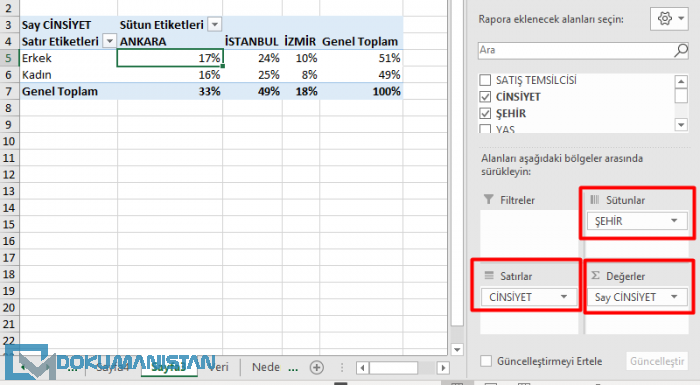The height and width of the screenshot is (385, 700).
Task: Select row header 15
Action: [9, 225]
